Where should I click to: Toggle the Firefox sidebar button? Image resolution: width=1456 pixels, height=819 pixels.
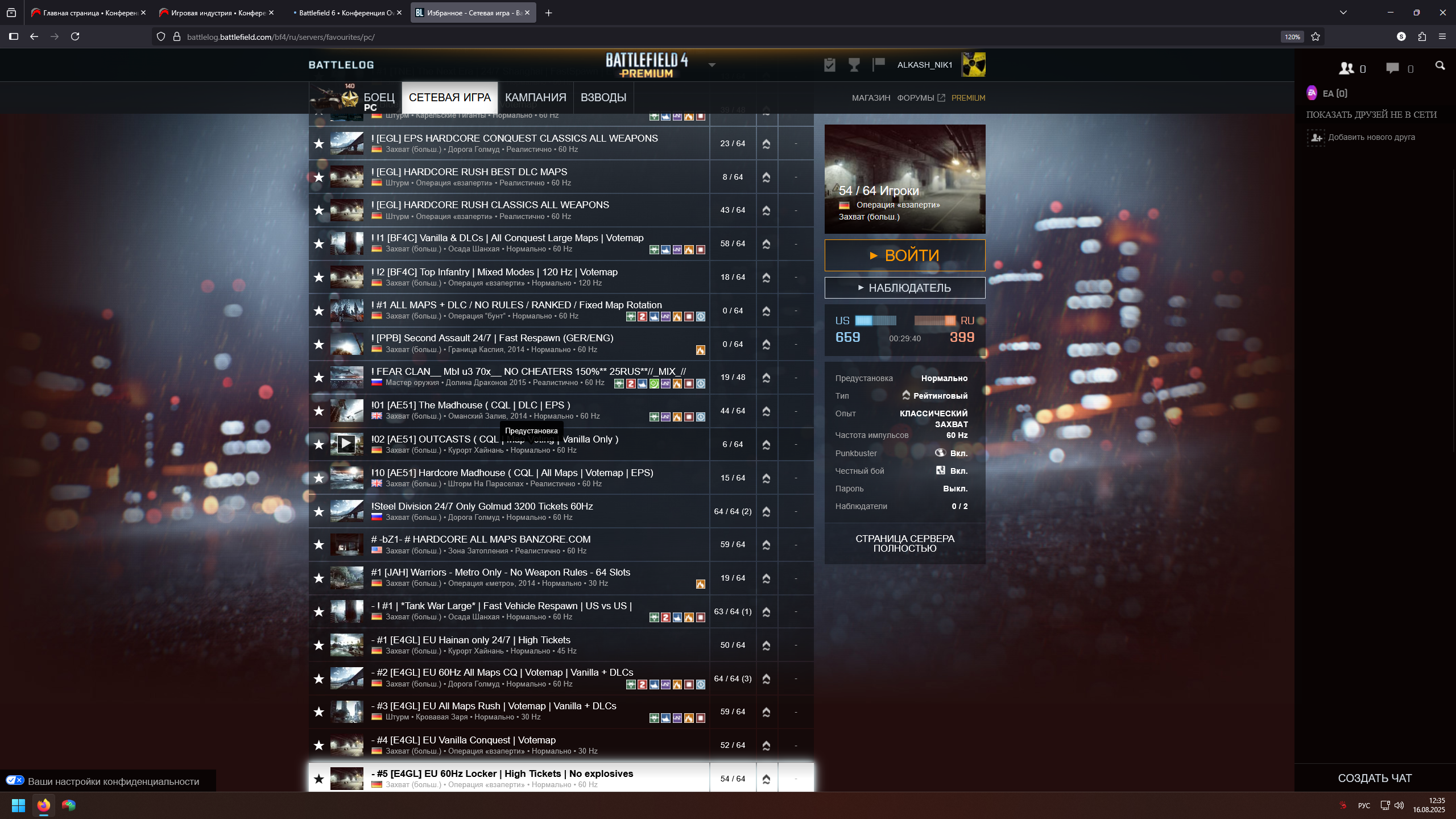[x=14, y=36]
